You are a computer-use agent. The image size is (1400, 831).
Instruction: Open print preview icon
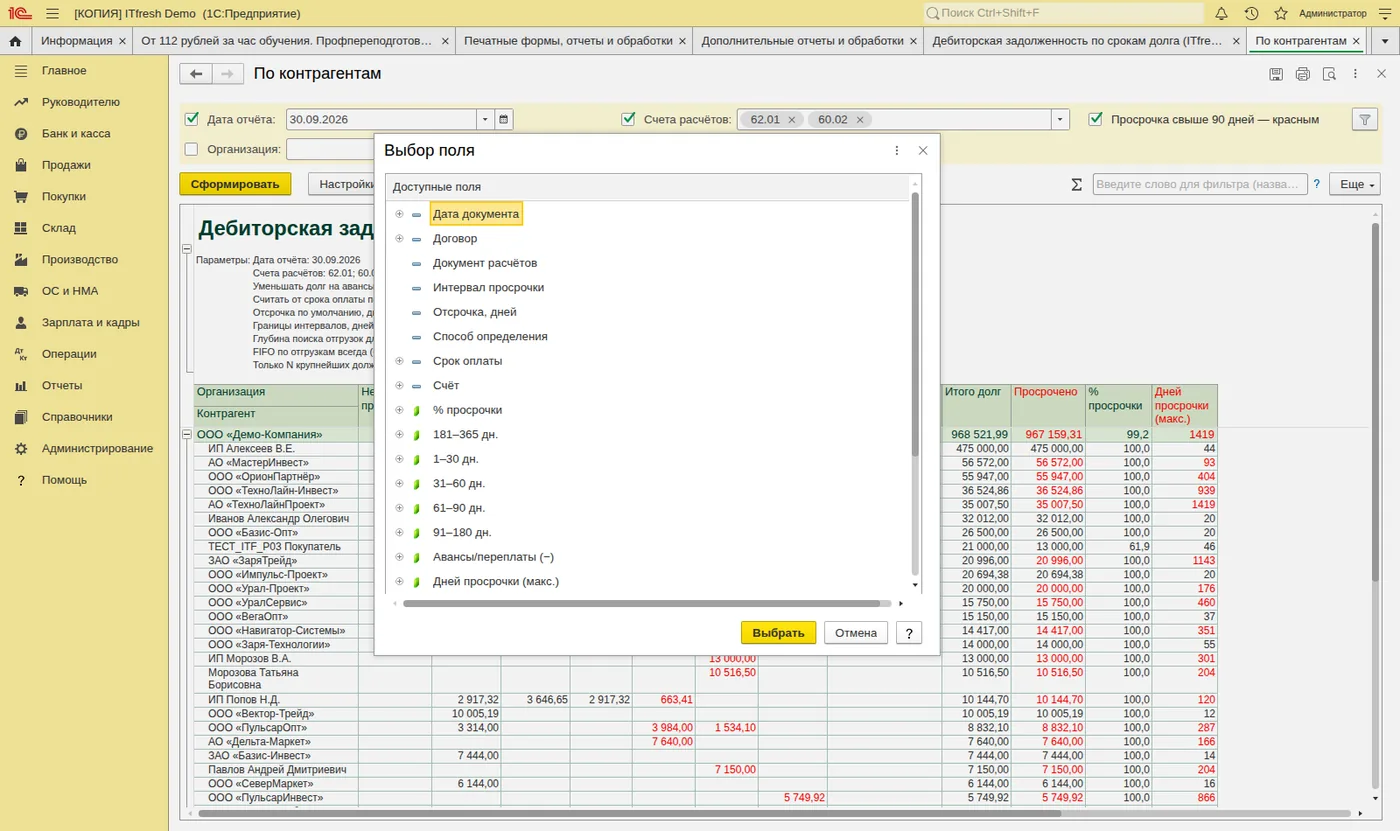pyautogui.click(x=1329, y=74)
